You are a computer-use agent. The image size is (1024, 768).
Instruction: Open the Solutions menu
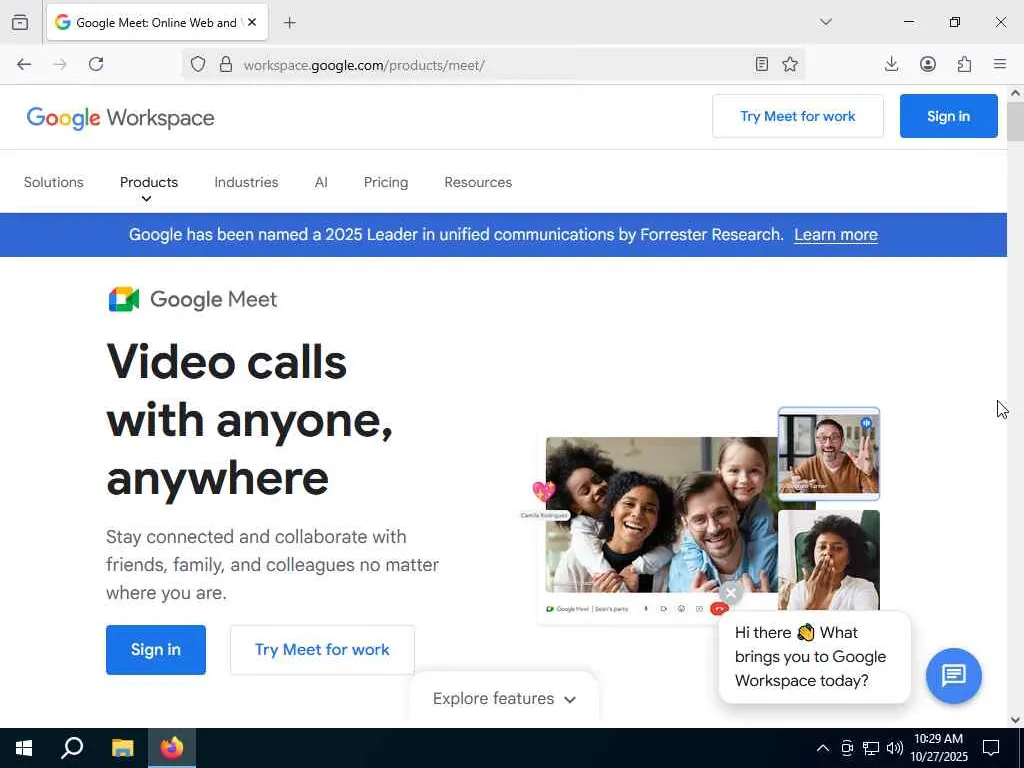point(54,182)
